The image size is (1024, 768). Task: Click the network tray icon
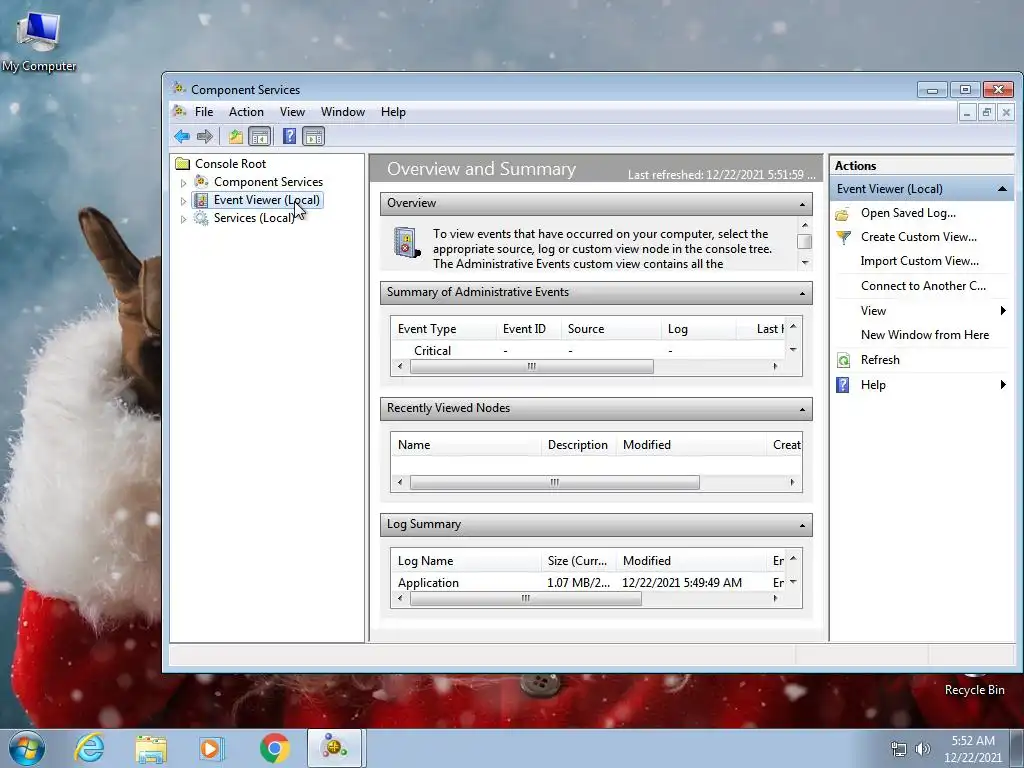tap(899, 749)
